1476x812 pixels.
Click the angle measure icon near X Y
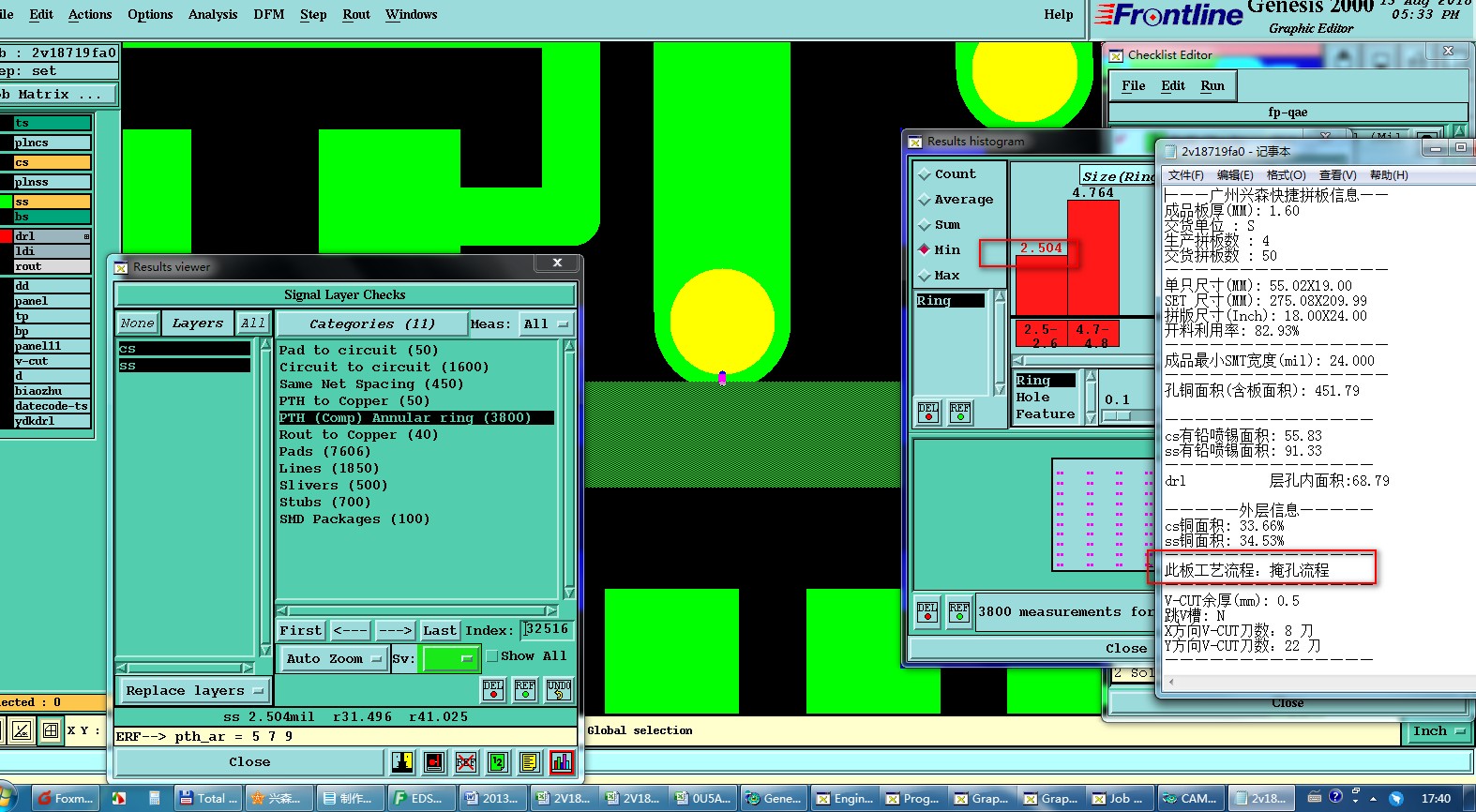[x=22, y=730]
